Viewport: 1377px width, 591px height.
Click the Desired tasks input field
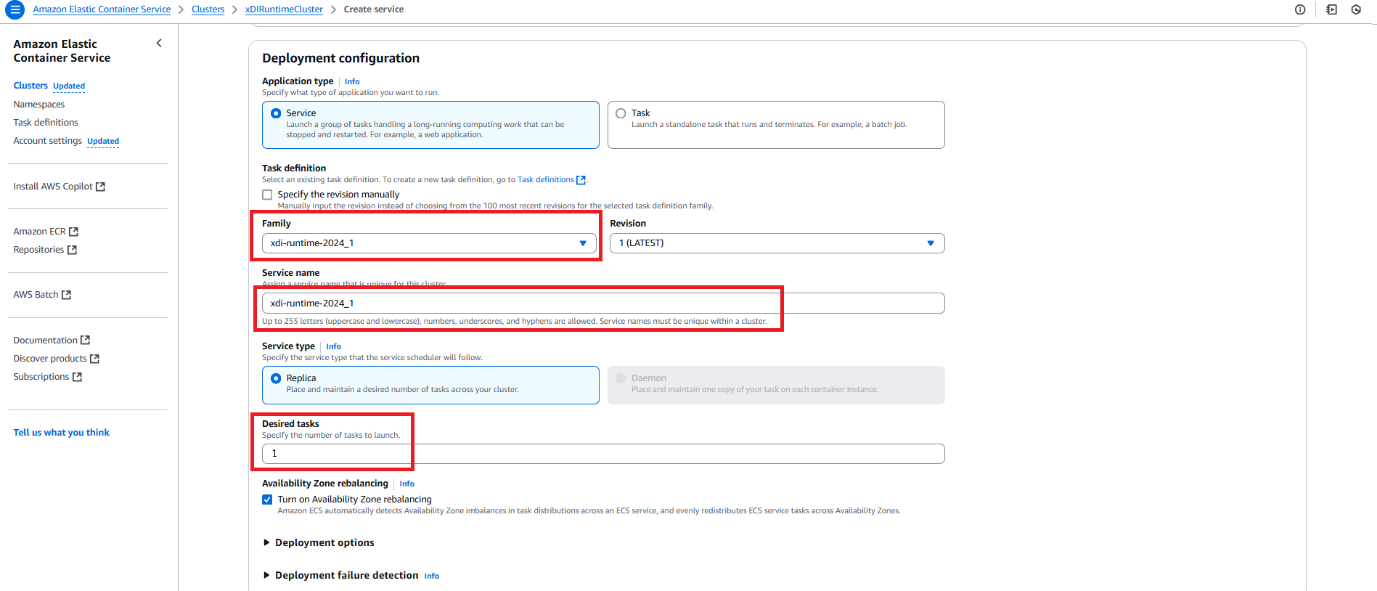(x=603, y=454)
